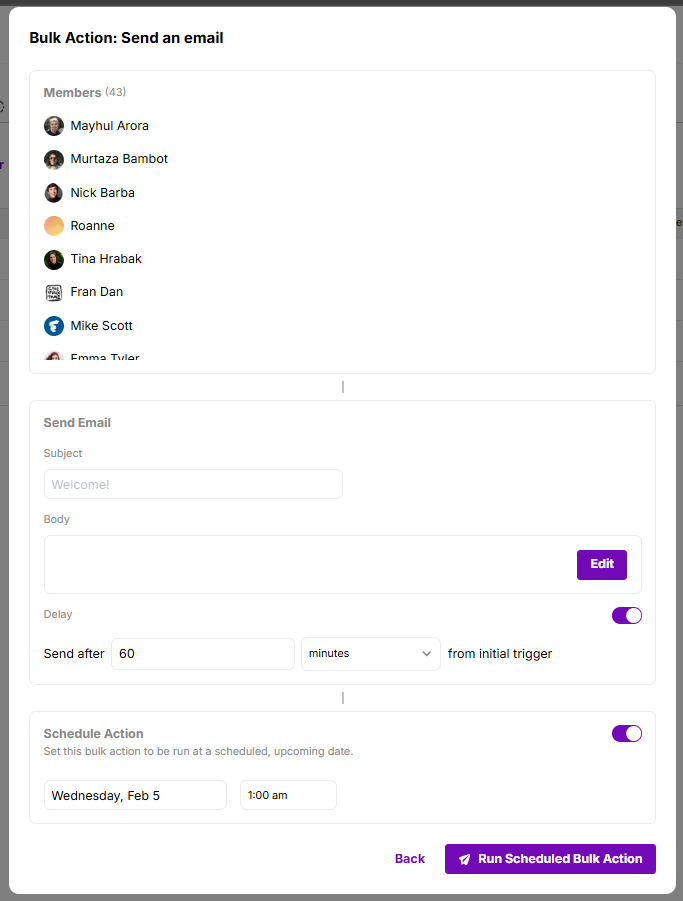This screenshot has width=683, height=901.
Task: Open the Wednesday, Feb 5 date picker
Action: click(135, 795)
